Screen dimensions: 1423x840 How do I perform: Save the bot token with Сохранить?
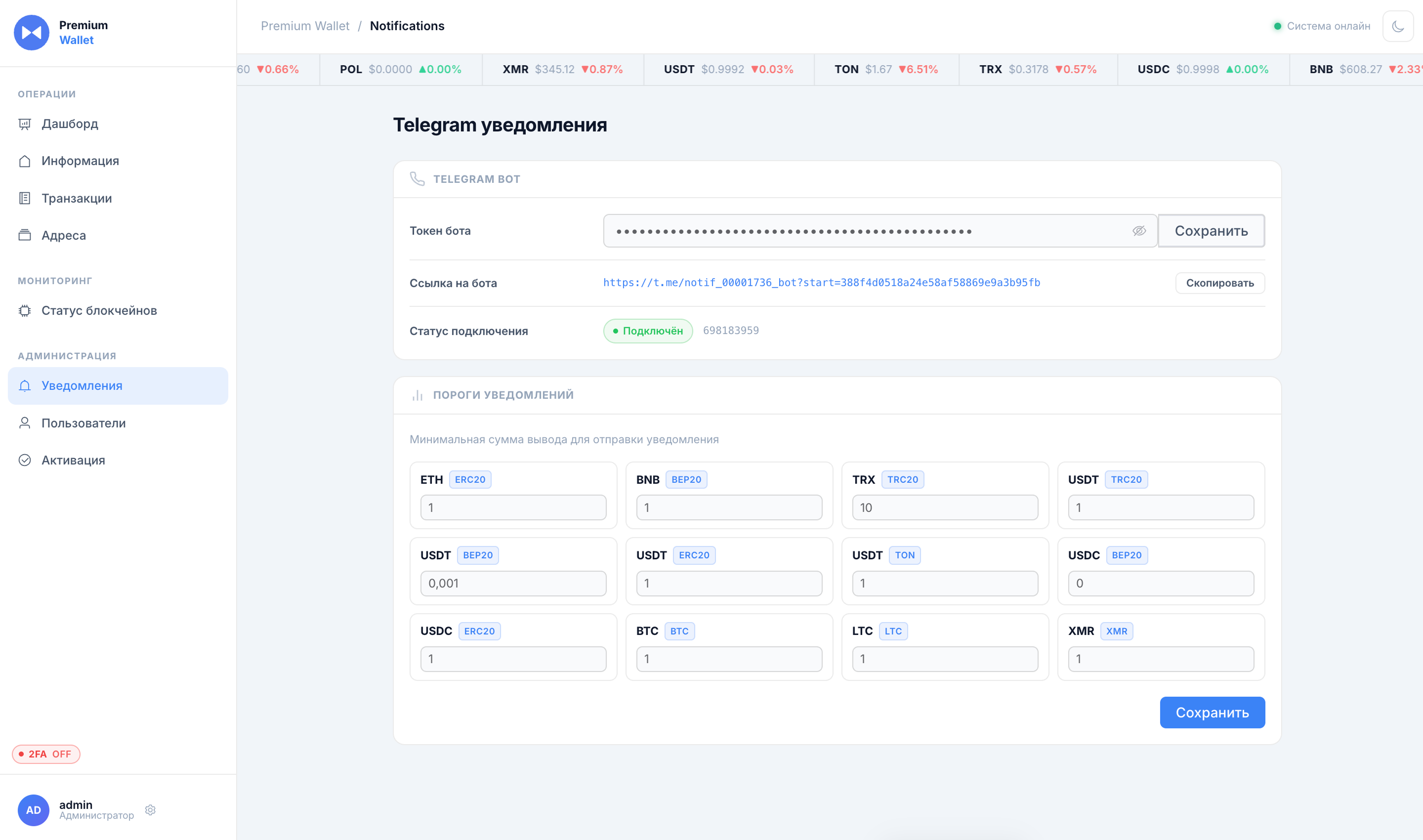pos(1212,231)
